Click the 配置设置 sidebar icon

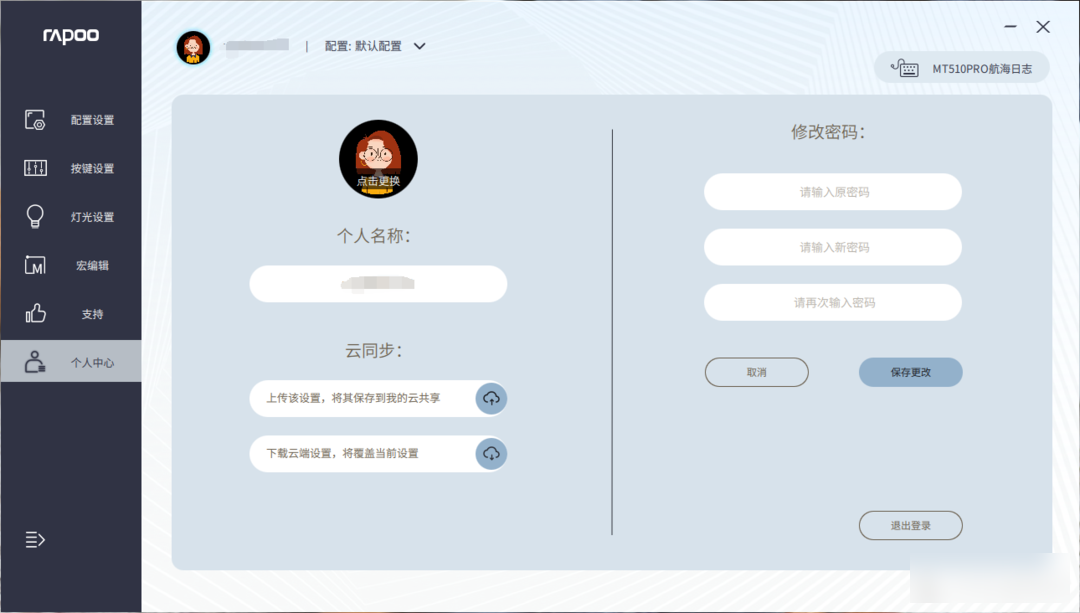pyautogui.click(x=35, y=120)
